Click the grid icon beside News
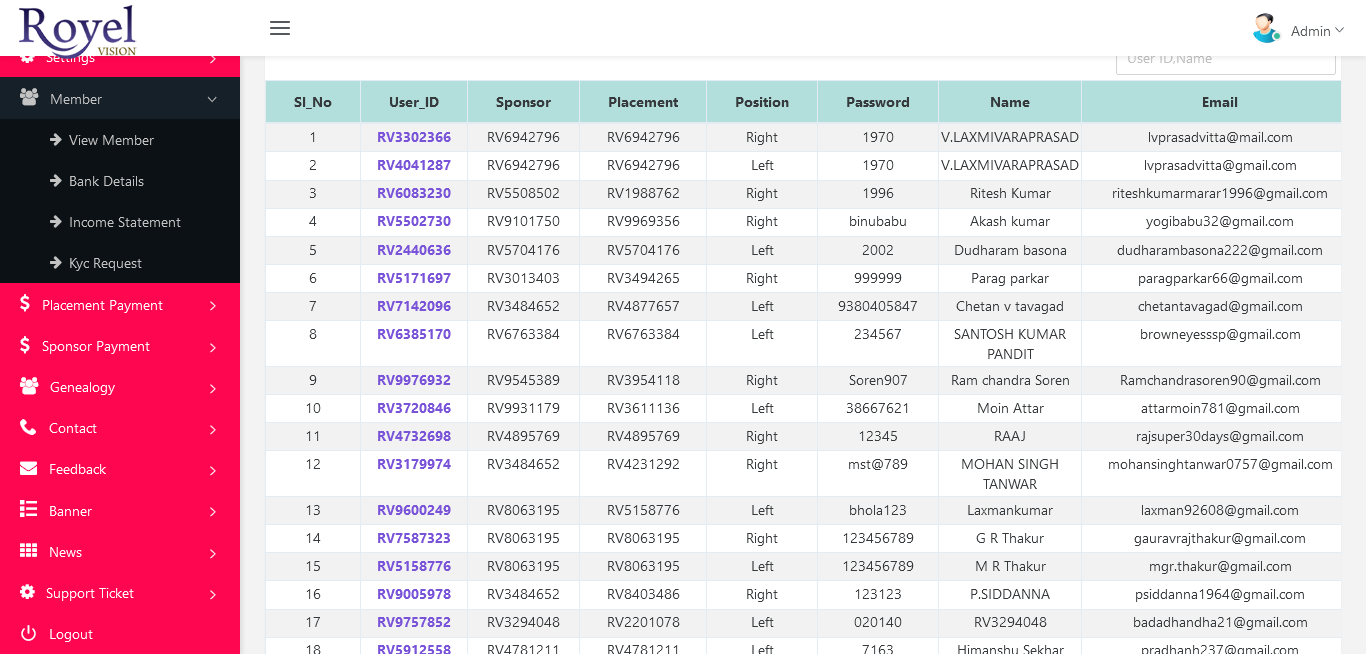This screenshot has width=1366, height=654. (29, 551)
